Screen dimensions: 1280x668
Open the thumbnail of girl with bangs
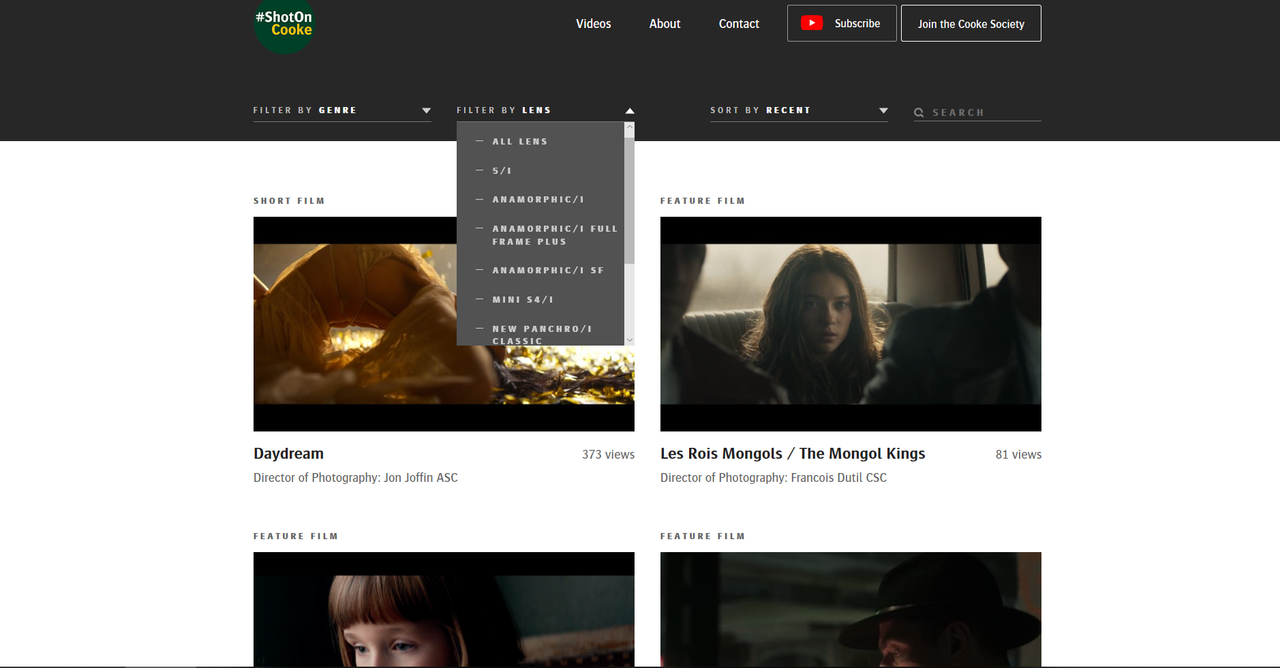pos(444,610)
